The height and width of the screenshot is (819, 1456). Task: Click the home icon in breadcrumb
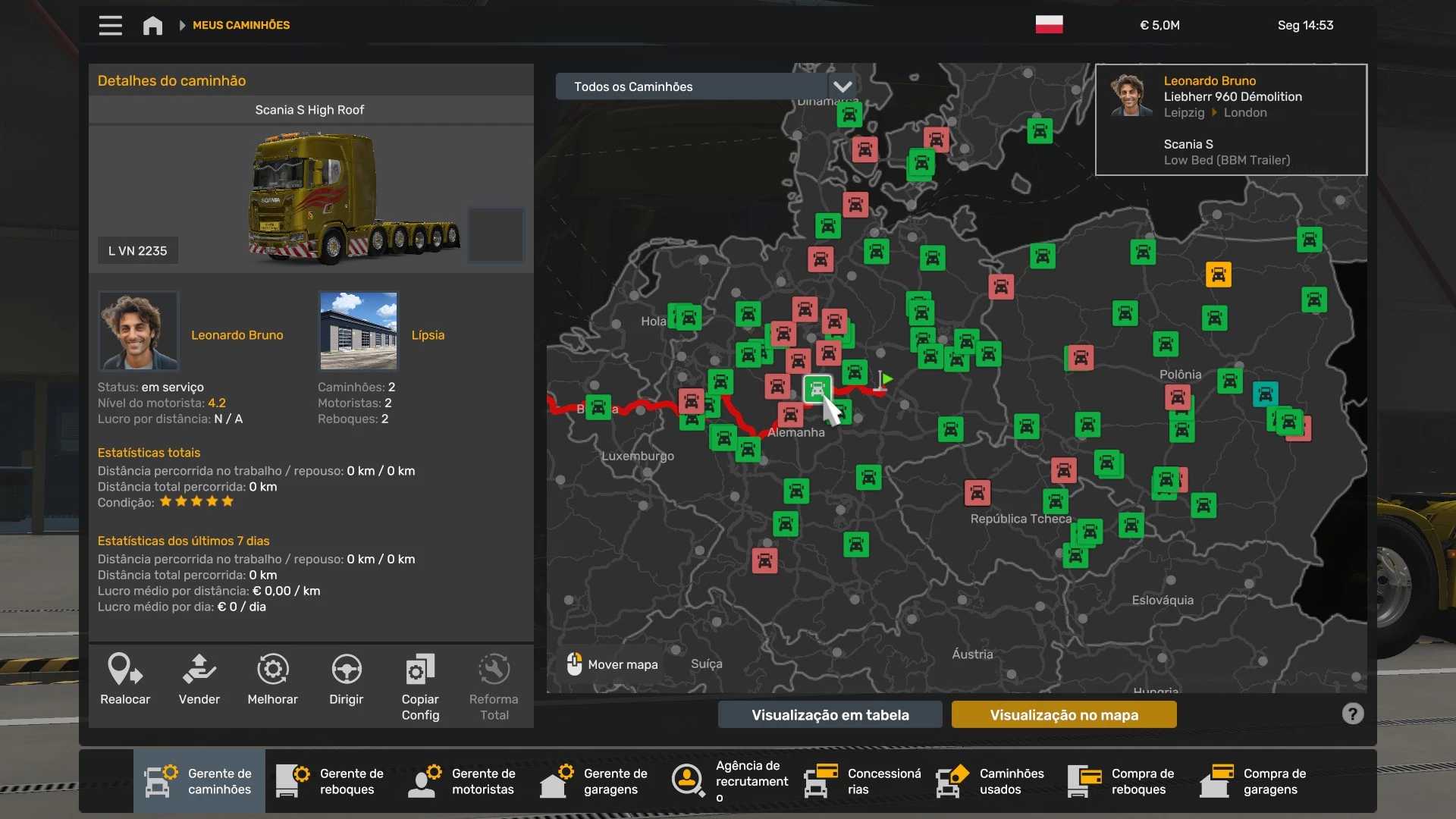(x=152, y=26)
